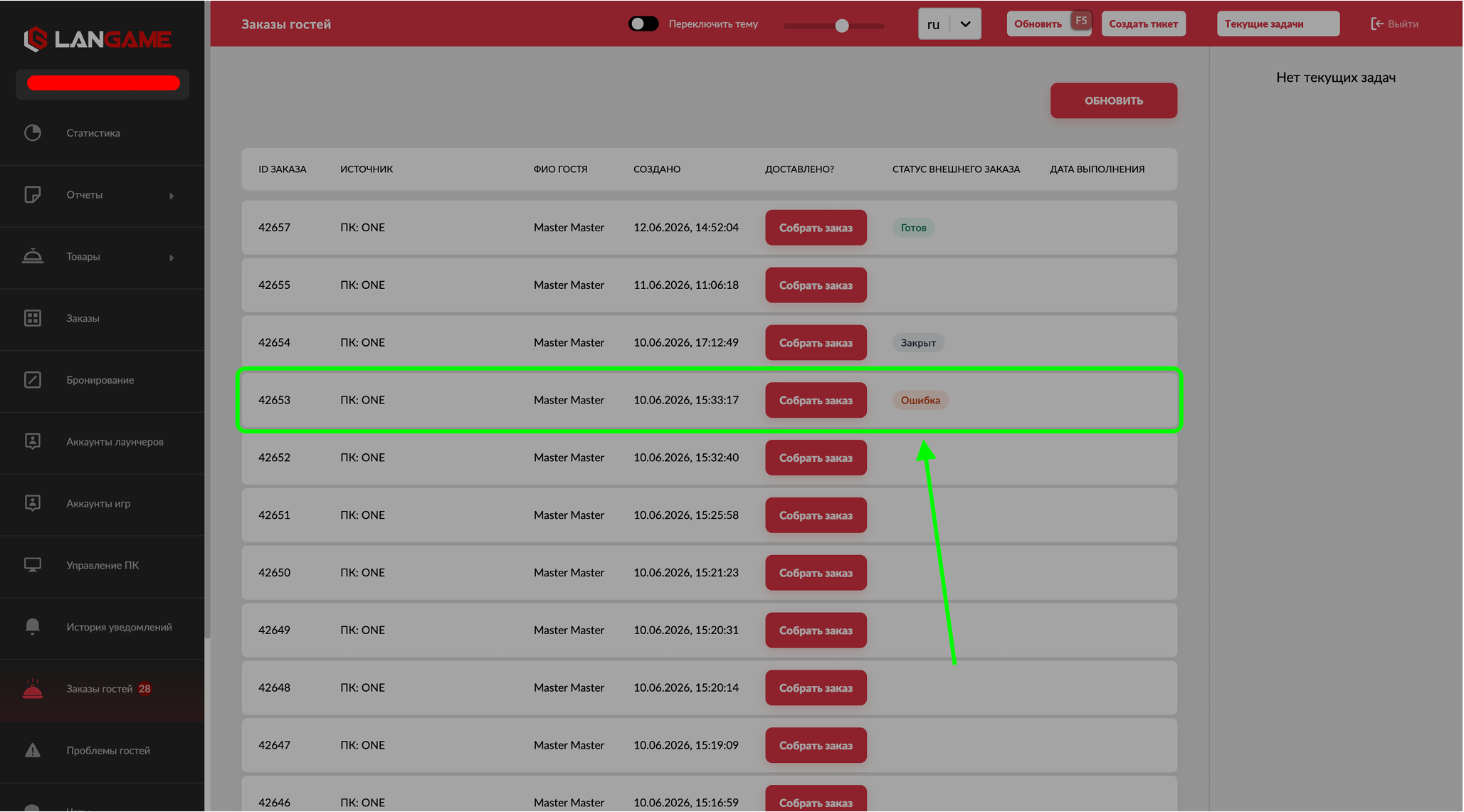Open the Заказы grid icon
1464x812 pixels.
[x=33, y=318]
